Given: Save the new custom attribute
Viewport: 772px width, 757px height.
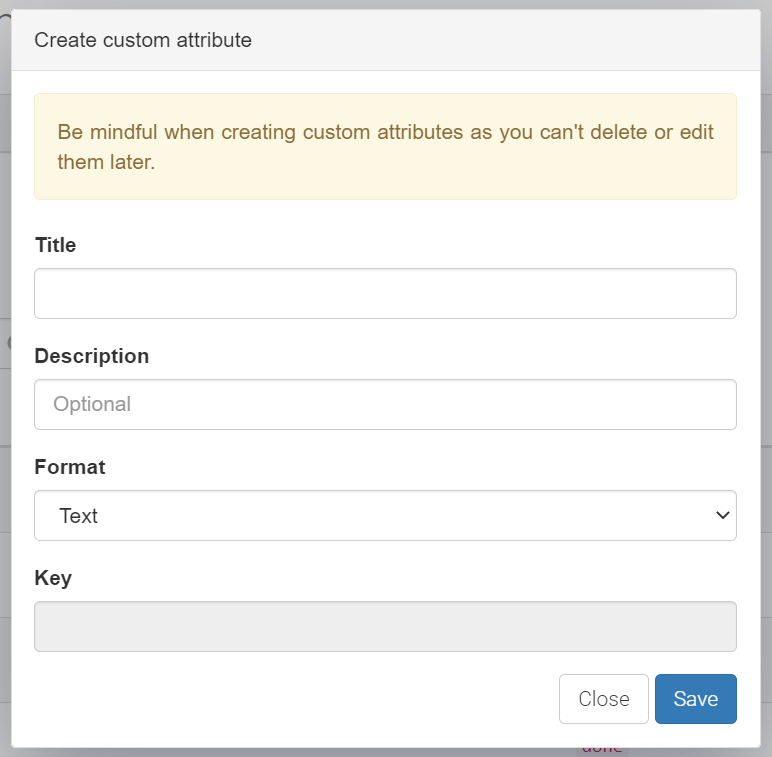Looking at the screenshot, I should tap(695, 698).
